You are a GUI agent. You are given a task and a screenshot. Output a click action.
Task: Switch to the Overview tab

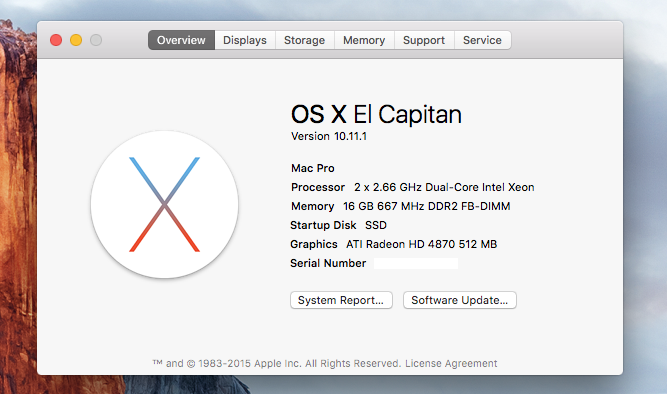pyautogui.click(x=181, y=40)
